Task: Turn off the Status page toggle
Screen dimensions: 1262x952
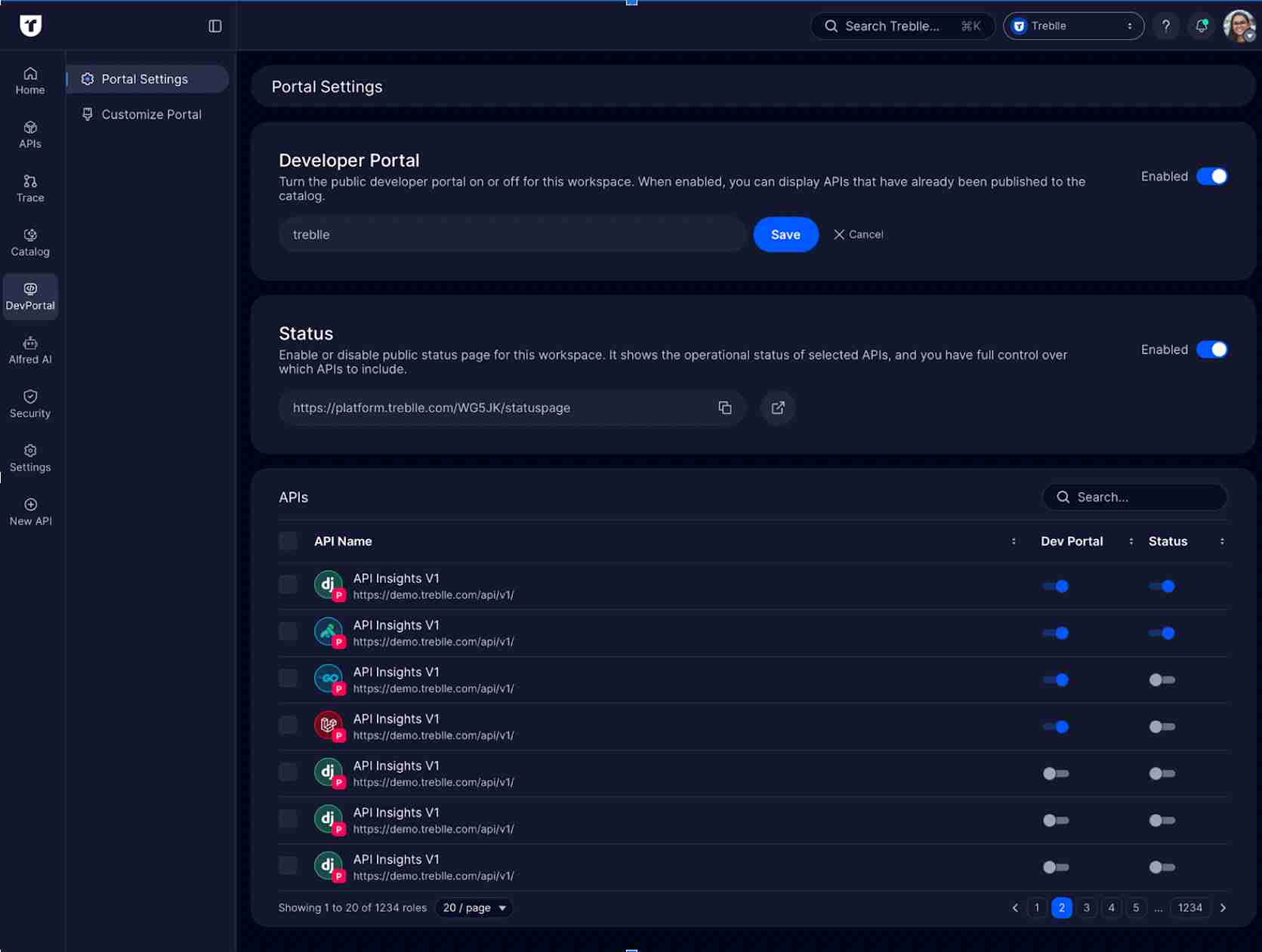Action: (1211, 350)
